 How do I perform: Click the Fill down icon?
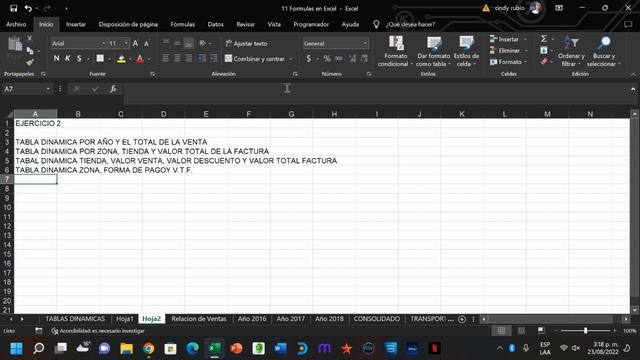pyautogui.click(x=544, y=50)
